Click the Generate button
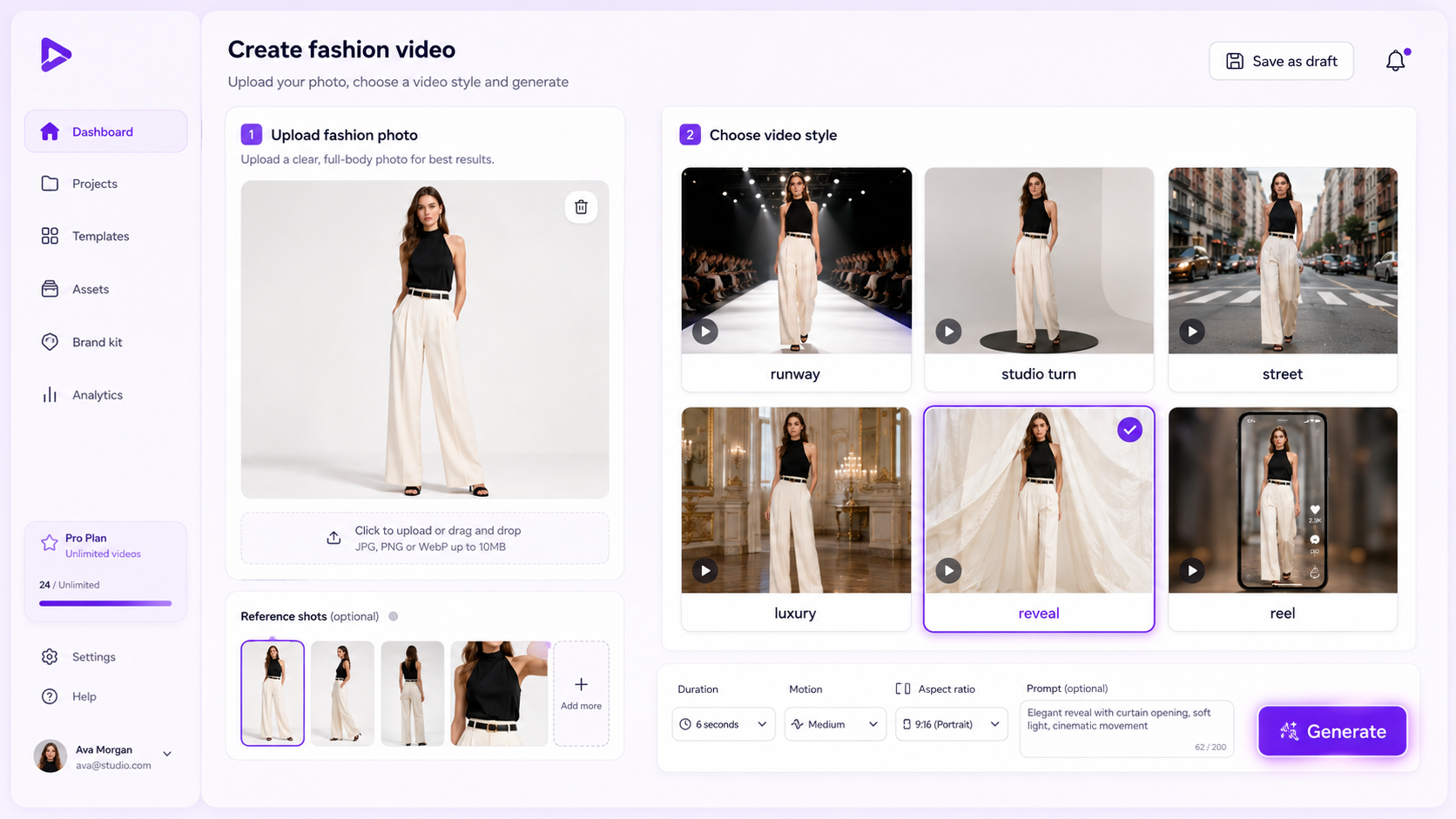Screen dimensions: 1456x819 click(1332, 731)
